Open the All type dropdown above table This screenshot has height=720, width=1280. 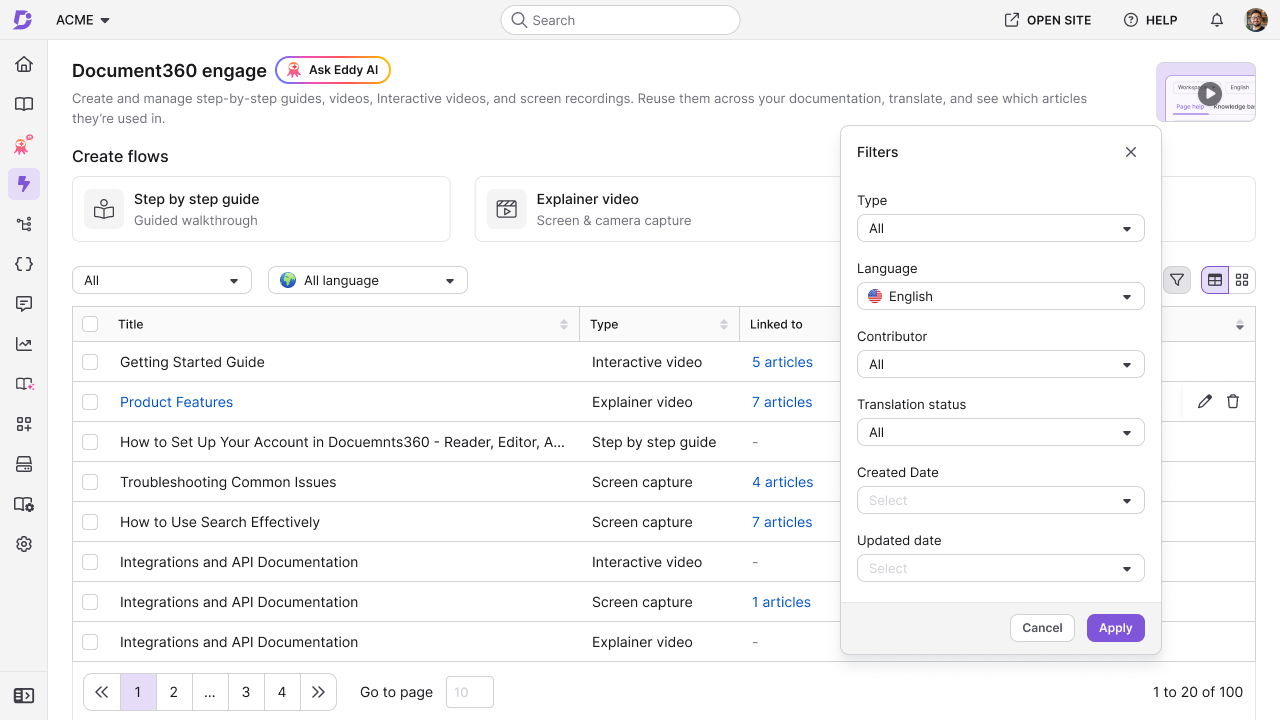[162, 280]
